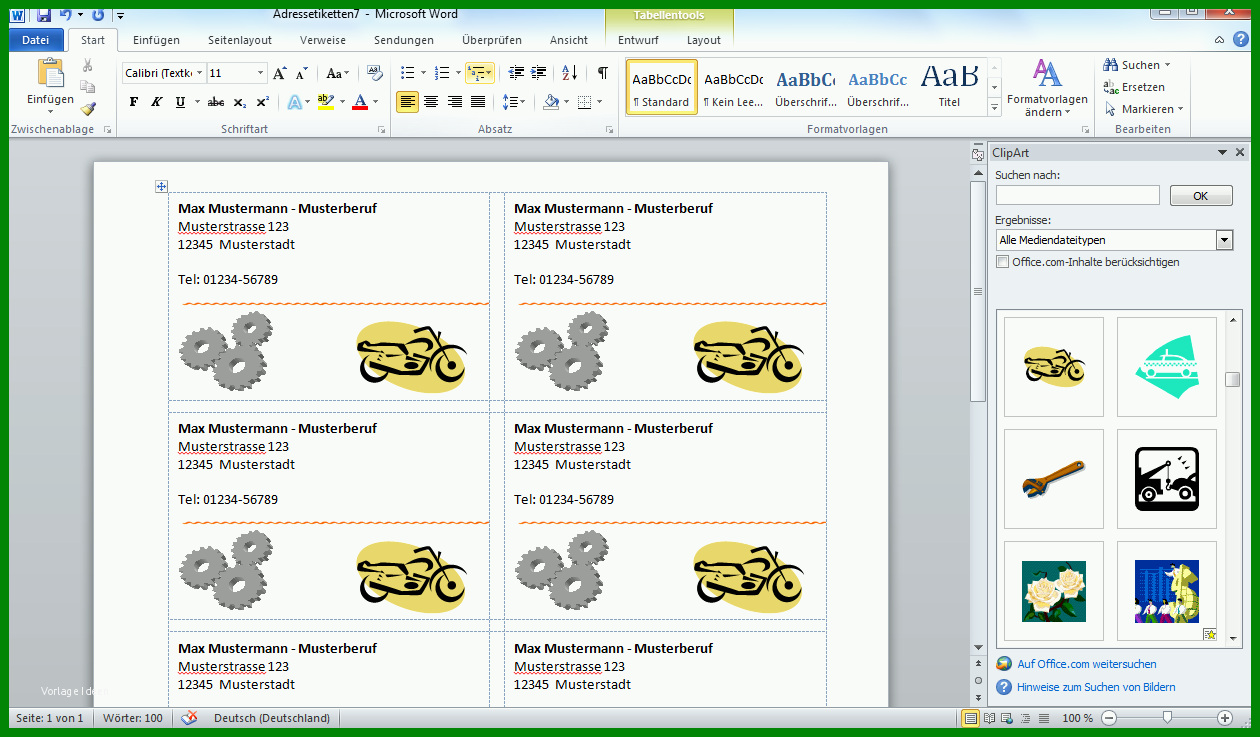
Task: Click the table move handle above the labels
Action: pyautogui.click(x=161, y=187)
